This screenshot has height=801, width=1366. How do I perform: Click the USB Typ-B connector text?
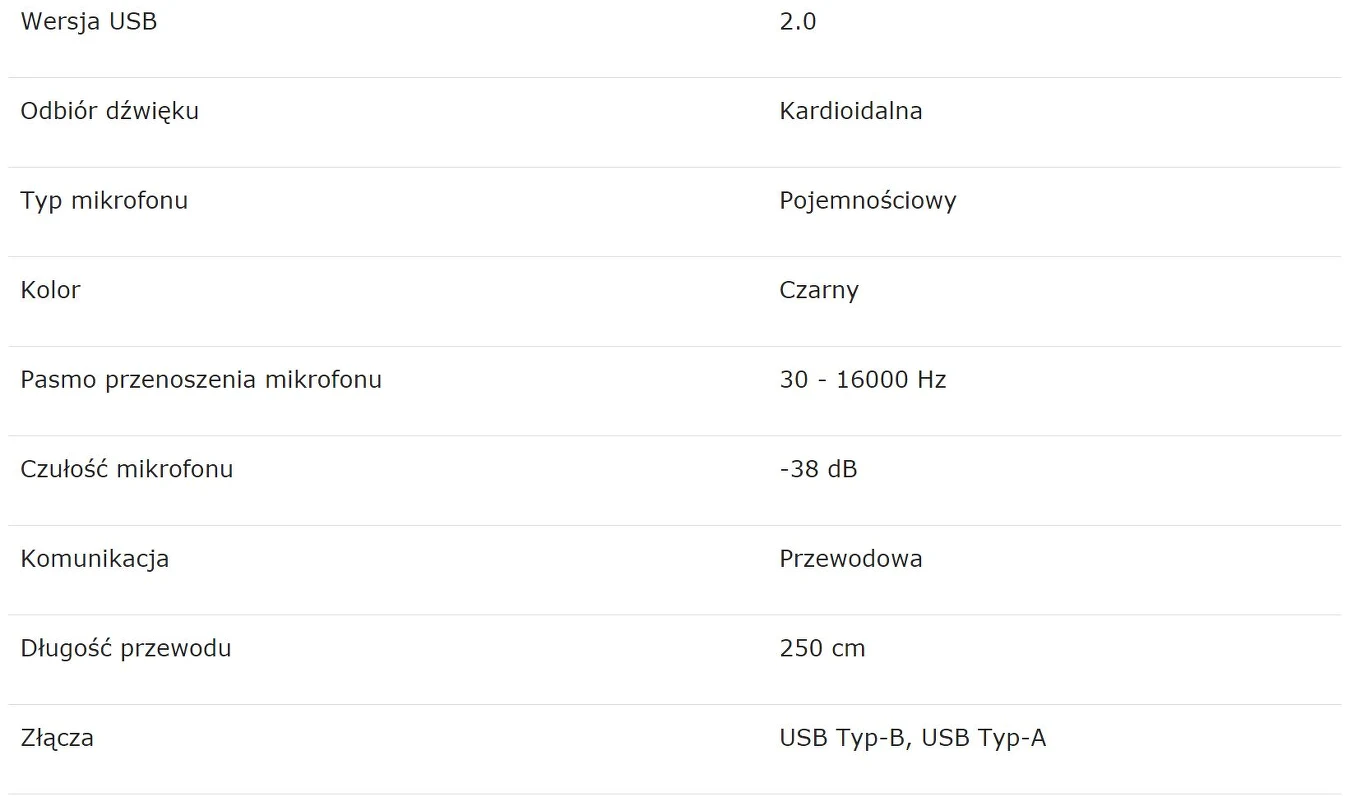point(843,738)
